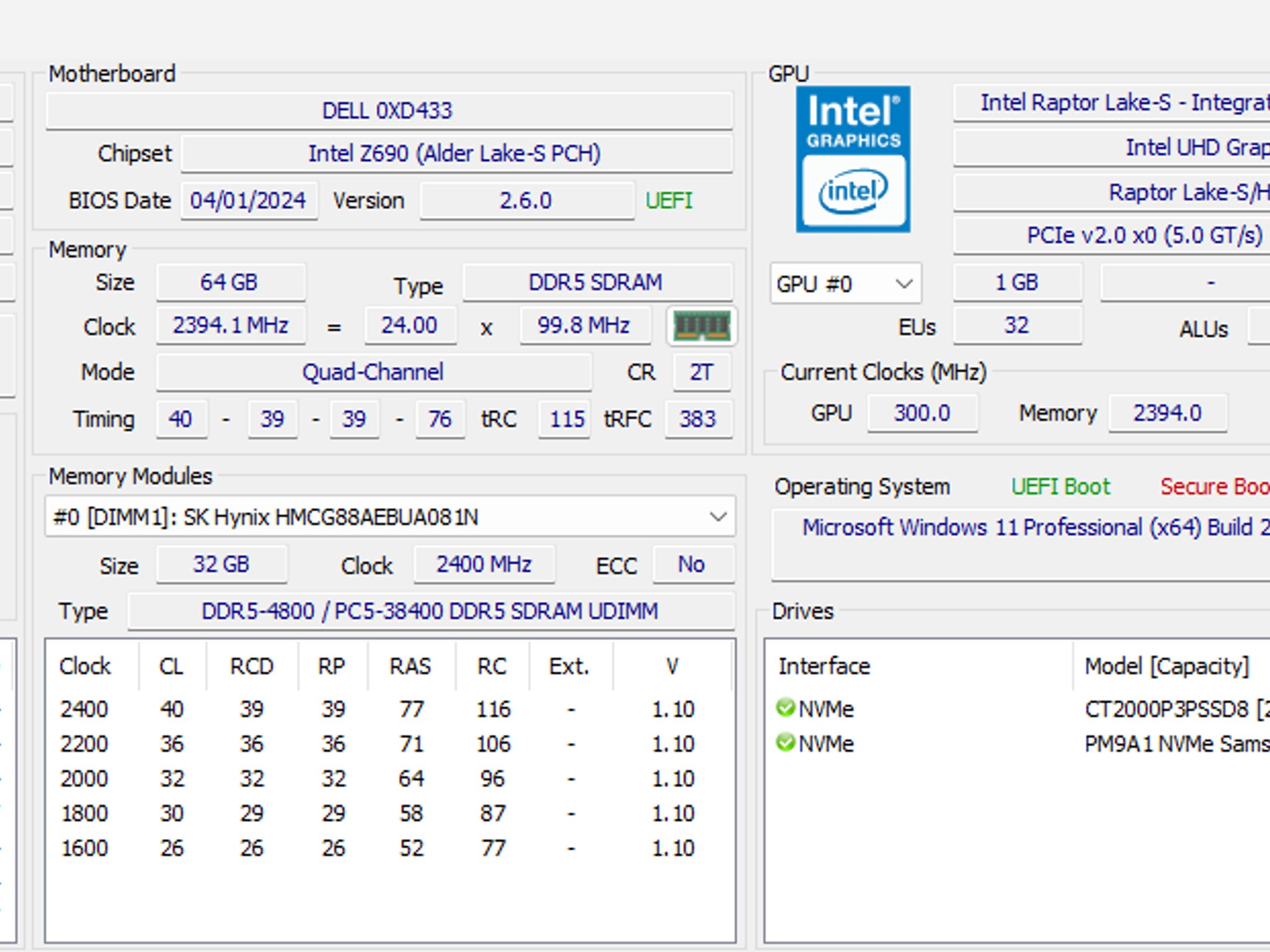Click the UEFI indicator next to BIOS version

(x=668, y=200)
